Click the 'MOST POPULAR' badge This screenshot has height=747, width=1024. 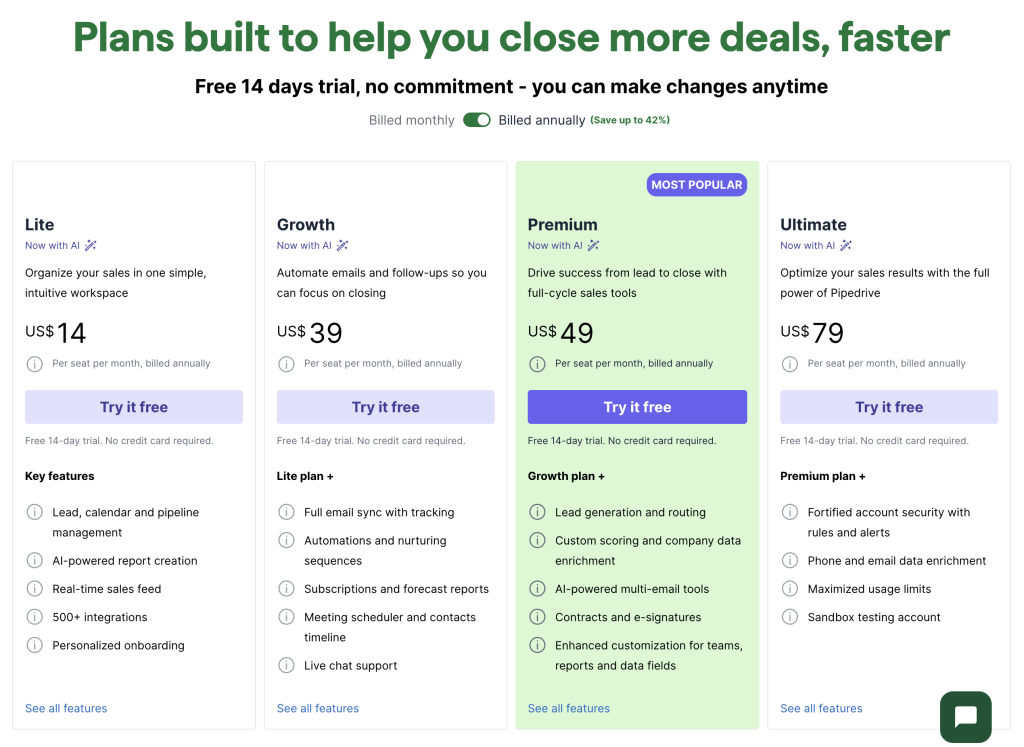[697, 184]
